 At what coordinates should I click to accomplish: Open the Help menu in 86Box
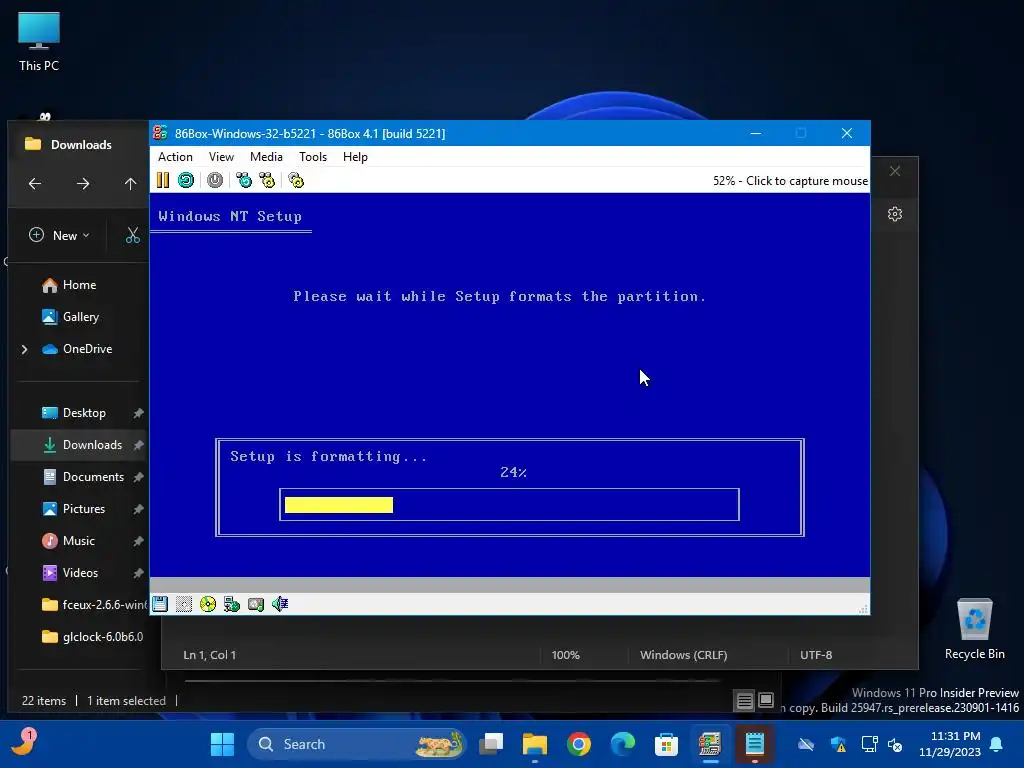(355, 157)
